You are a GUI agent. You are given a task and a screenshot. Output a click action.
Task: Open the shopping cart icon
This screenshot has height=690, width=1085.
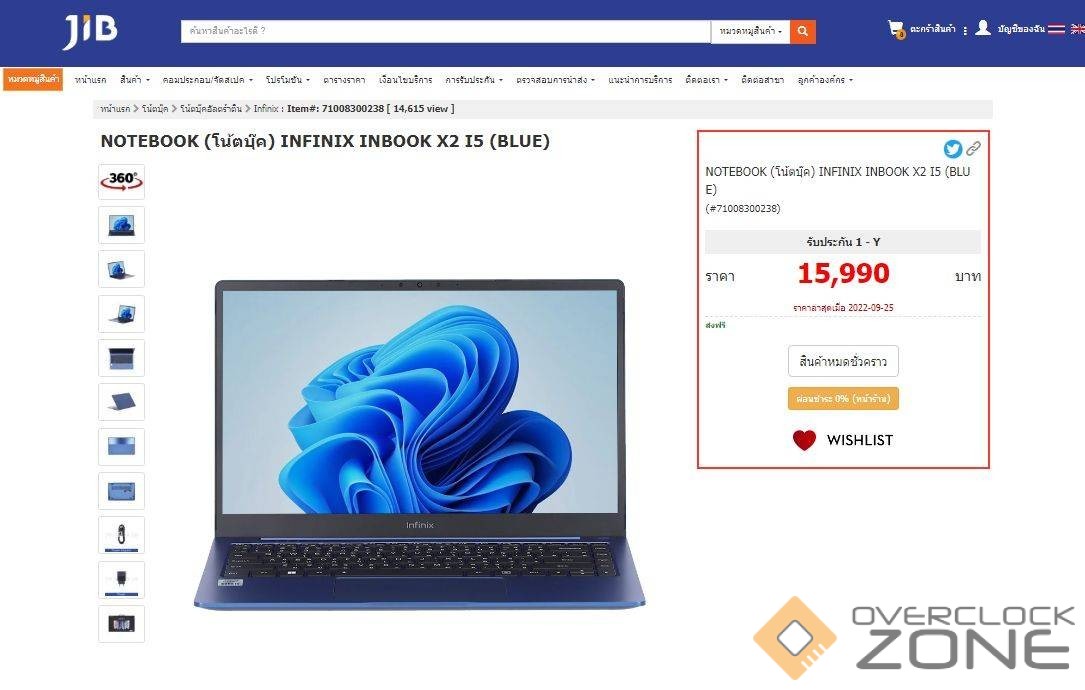896,29
